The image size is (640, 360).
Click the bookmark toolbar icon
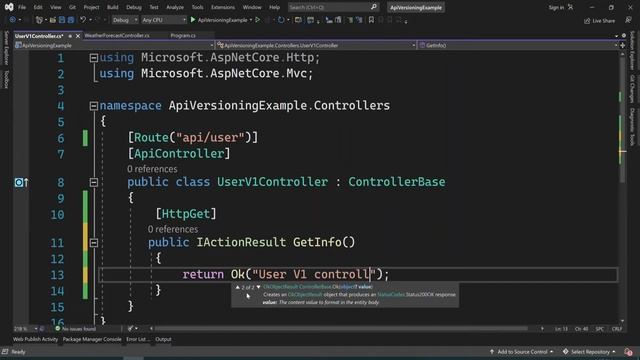pyautogui.click(x=371, y=20)
